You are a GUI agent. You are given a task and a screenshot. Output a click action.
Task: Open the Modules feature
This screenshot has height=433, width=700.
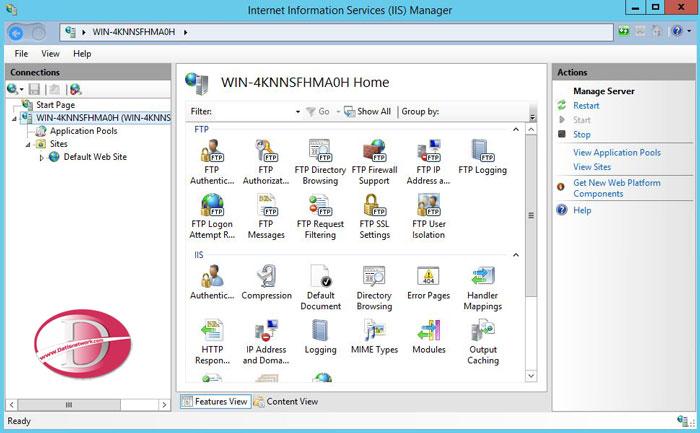pos(429,336)
